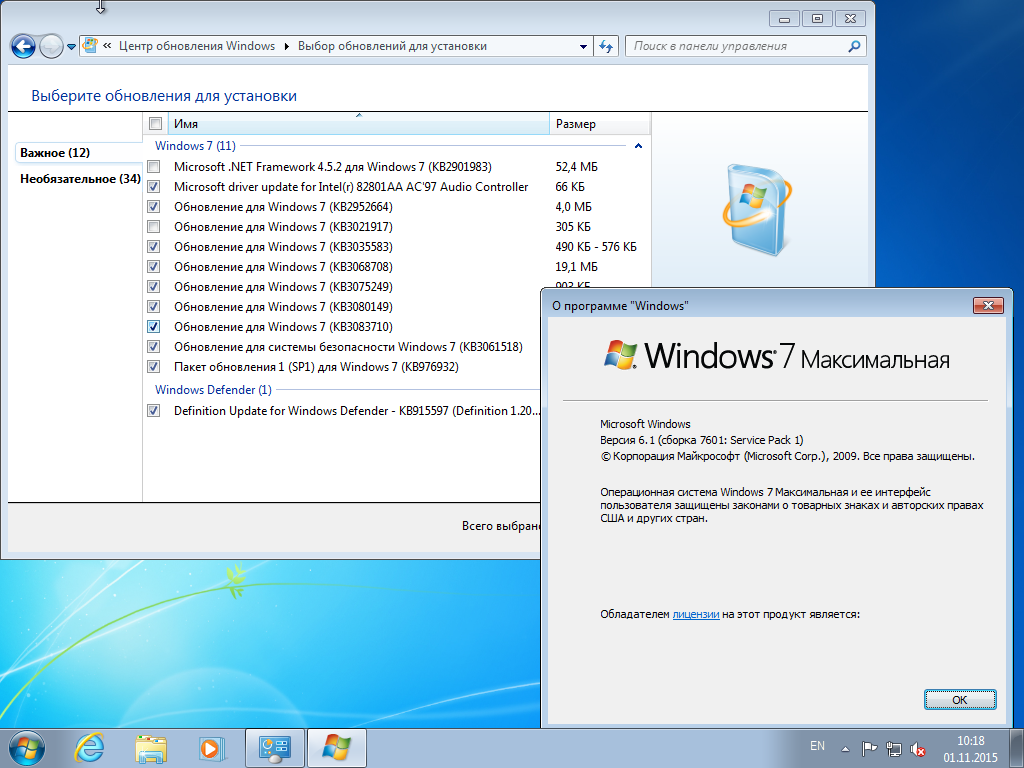Screen dimensions: 1024x768
Task: Check the .NET Framework 4.5.2 KB2901983 update
Action: coord(153,167)
